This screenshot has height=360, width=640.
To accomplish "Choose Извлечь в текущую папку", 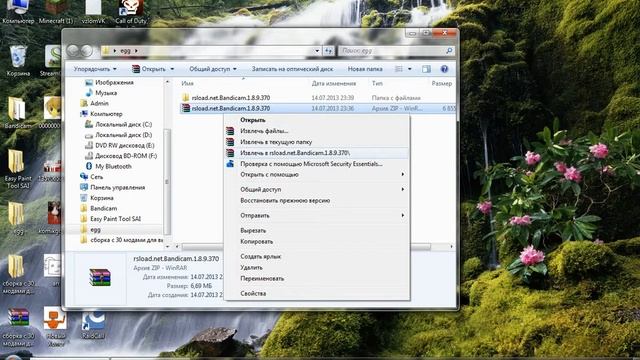I will click(x=317, y=142).
